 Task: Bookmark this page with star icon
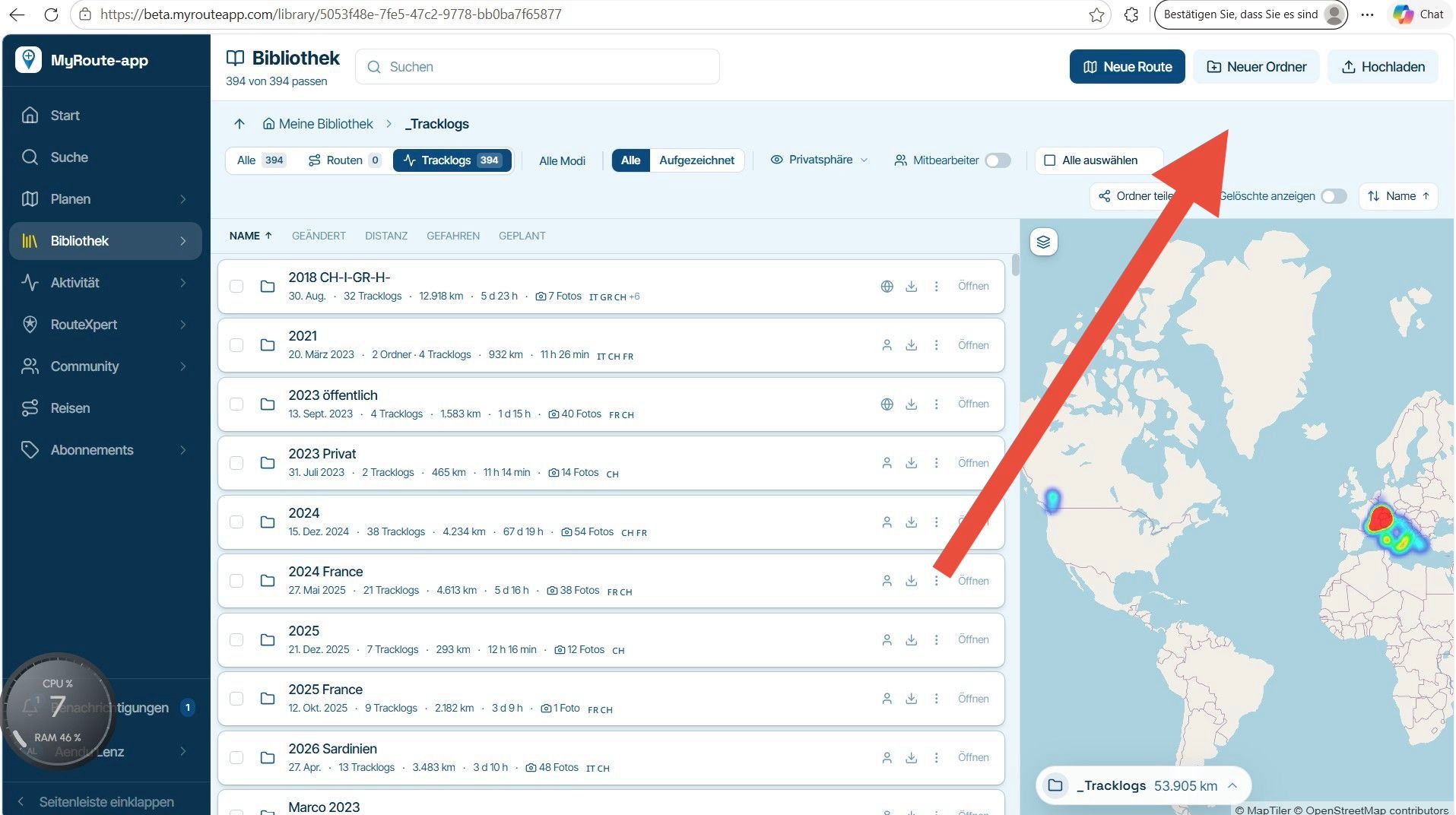click(1096, 14)
